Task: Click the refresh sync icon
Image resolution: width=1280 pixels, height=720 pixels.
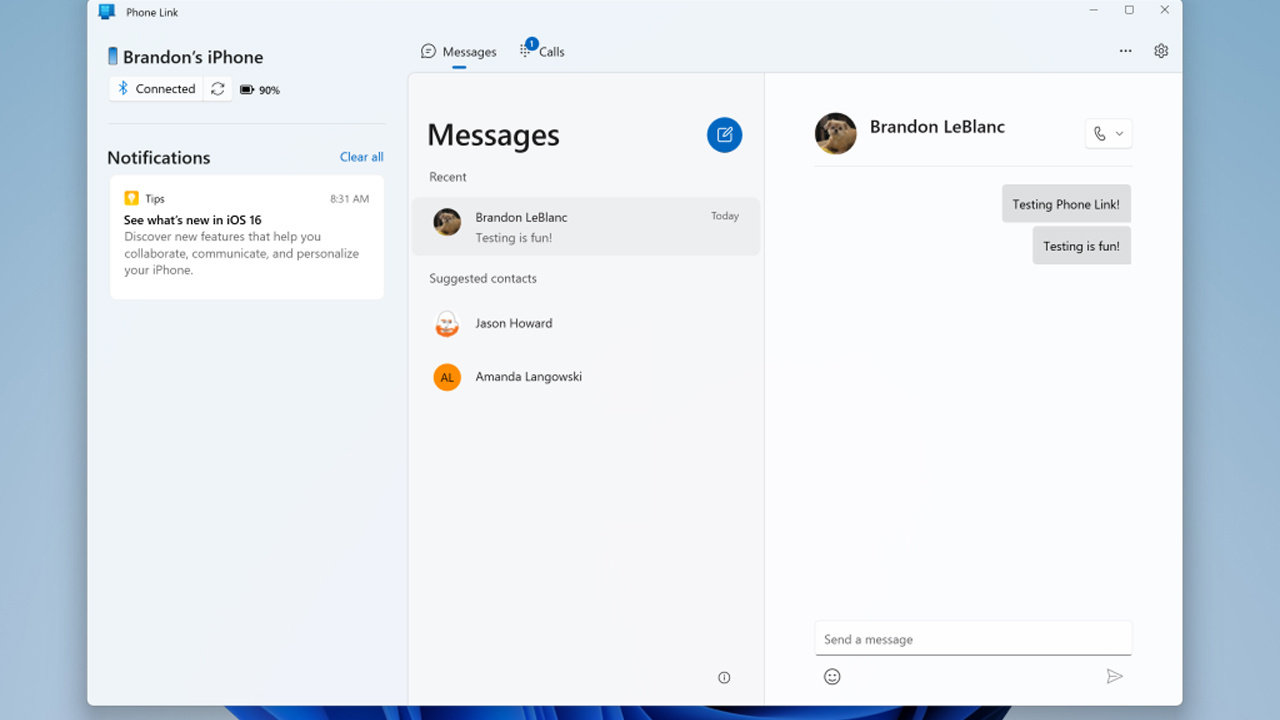Action: click(x=218, y=89)
